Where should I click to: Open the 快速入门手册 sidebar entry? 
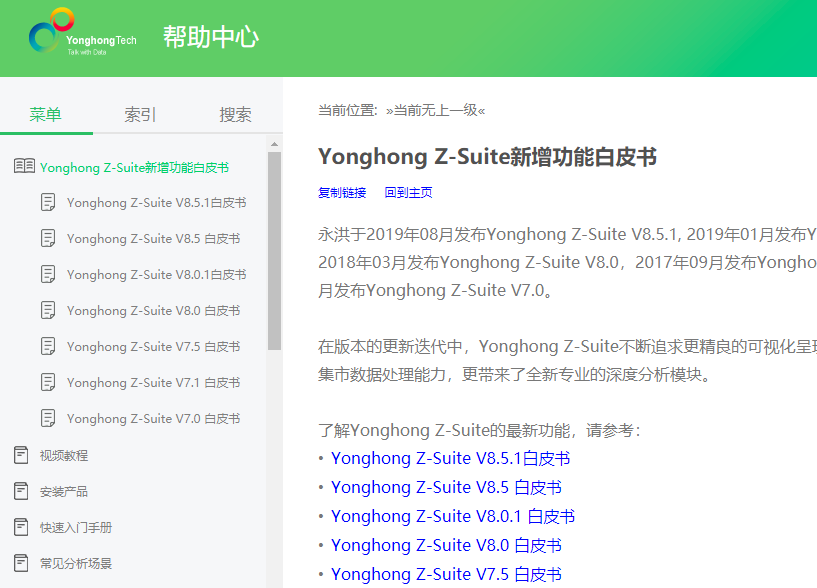(76, 528)
